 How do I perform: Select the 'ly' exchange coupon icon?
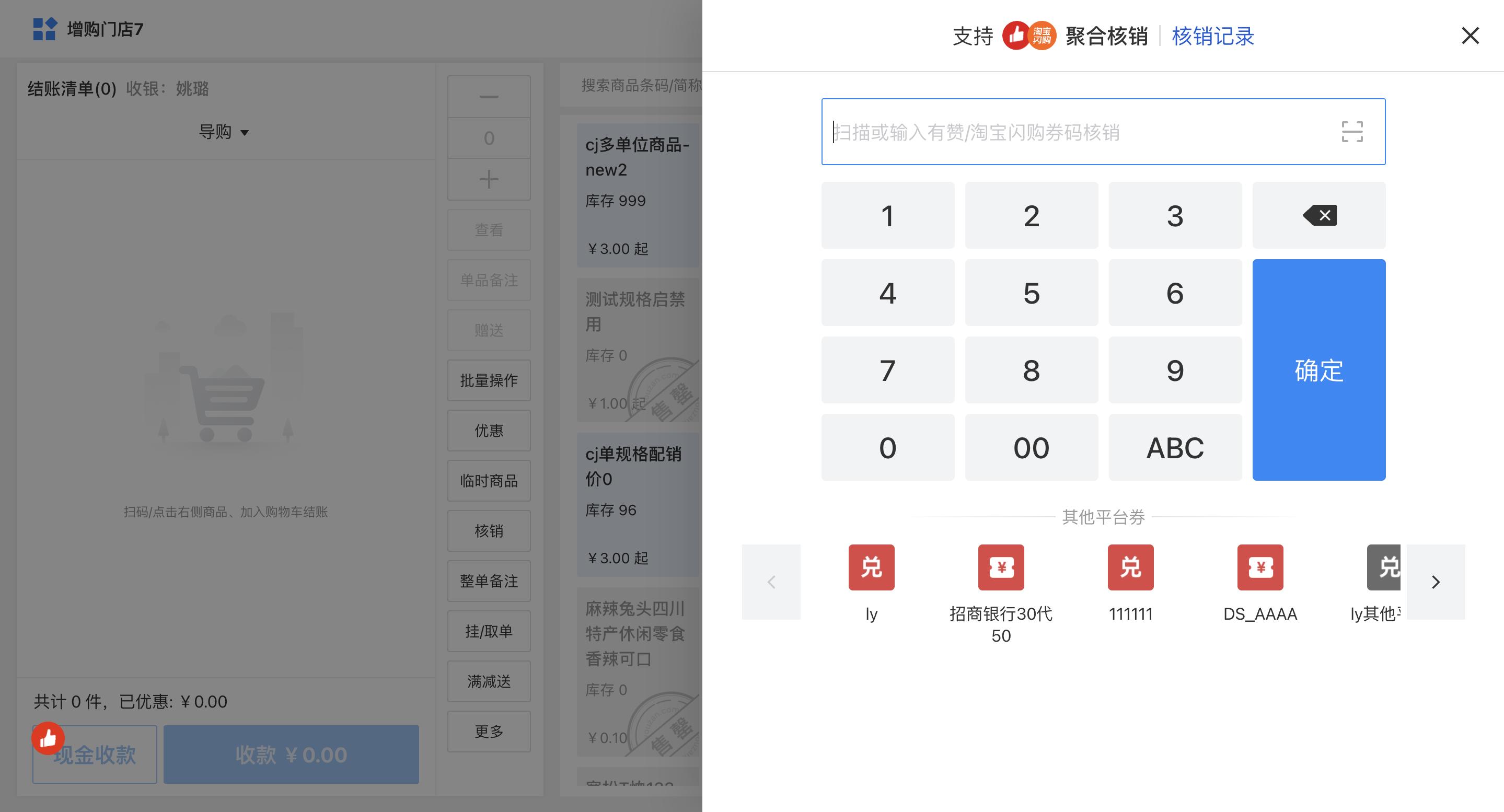pos(871,567)
